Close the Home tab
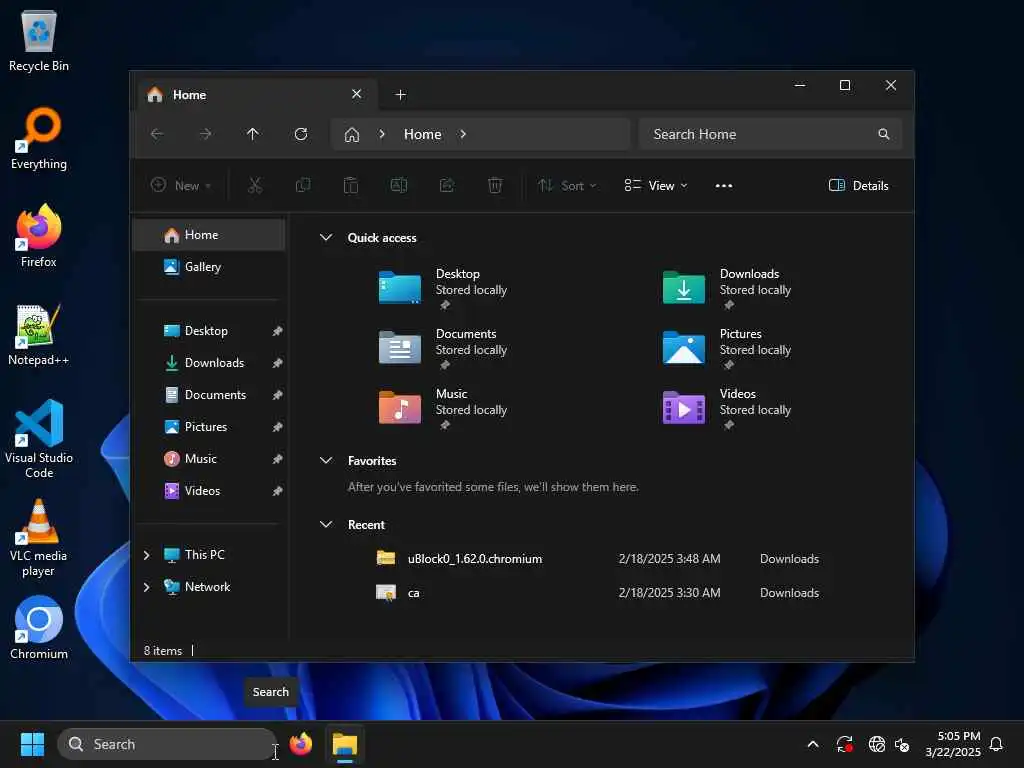Image resolution: width=1024 pixels, height=768 pixels. [357, 94]
